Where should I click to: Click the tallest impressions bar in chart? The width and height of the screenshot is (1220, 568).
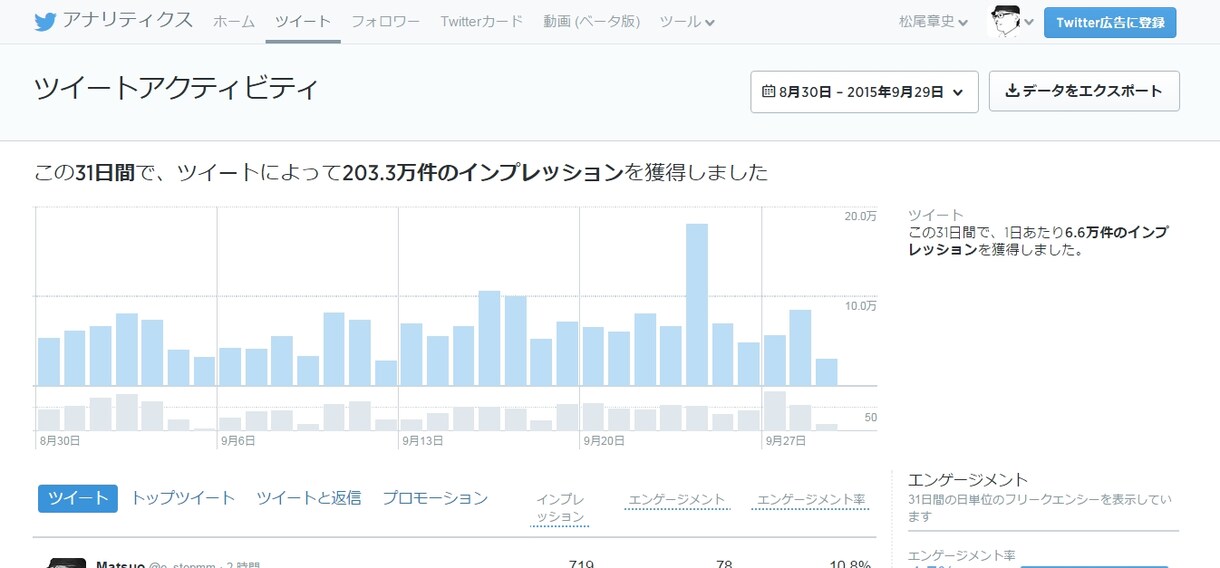coord(697,305)
